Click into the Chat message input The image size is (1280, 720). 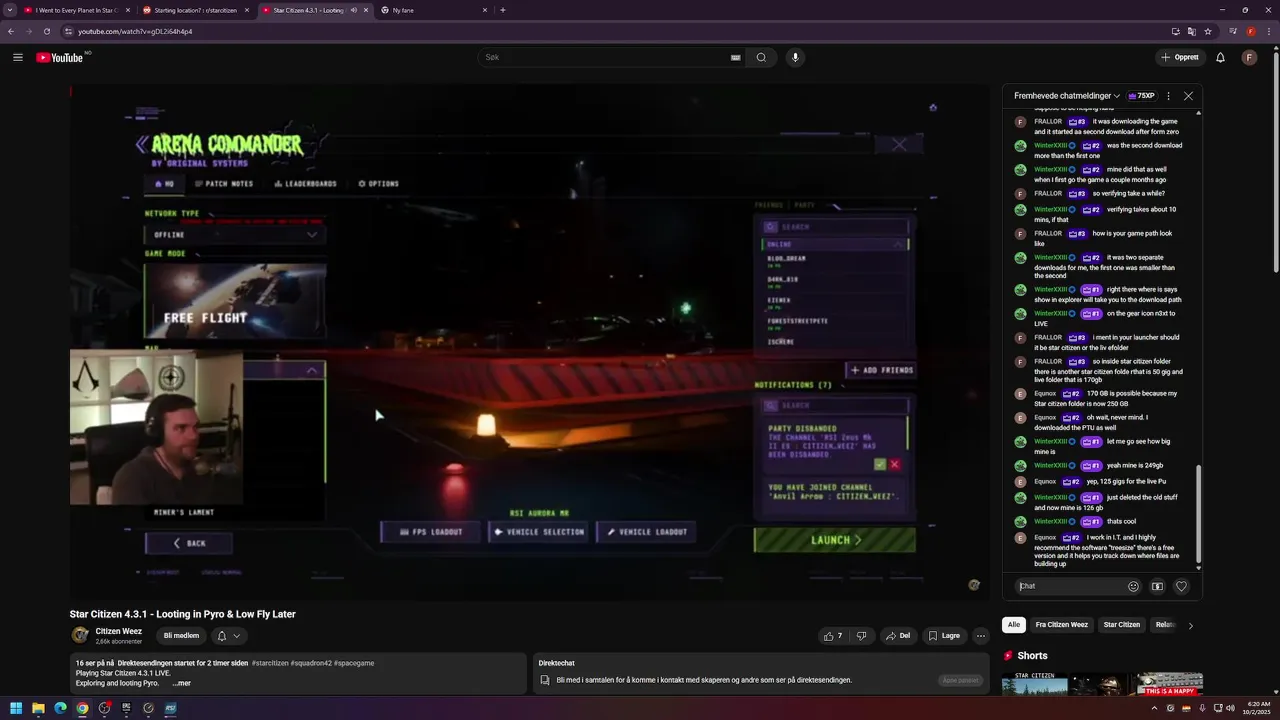pos(1068,586)
